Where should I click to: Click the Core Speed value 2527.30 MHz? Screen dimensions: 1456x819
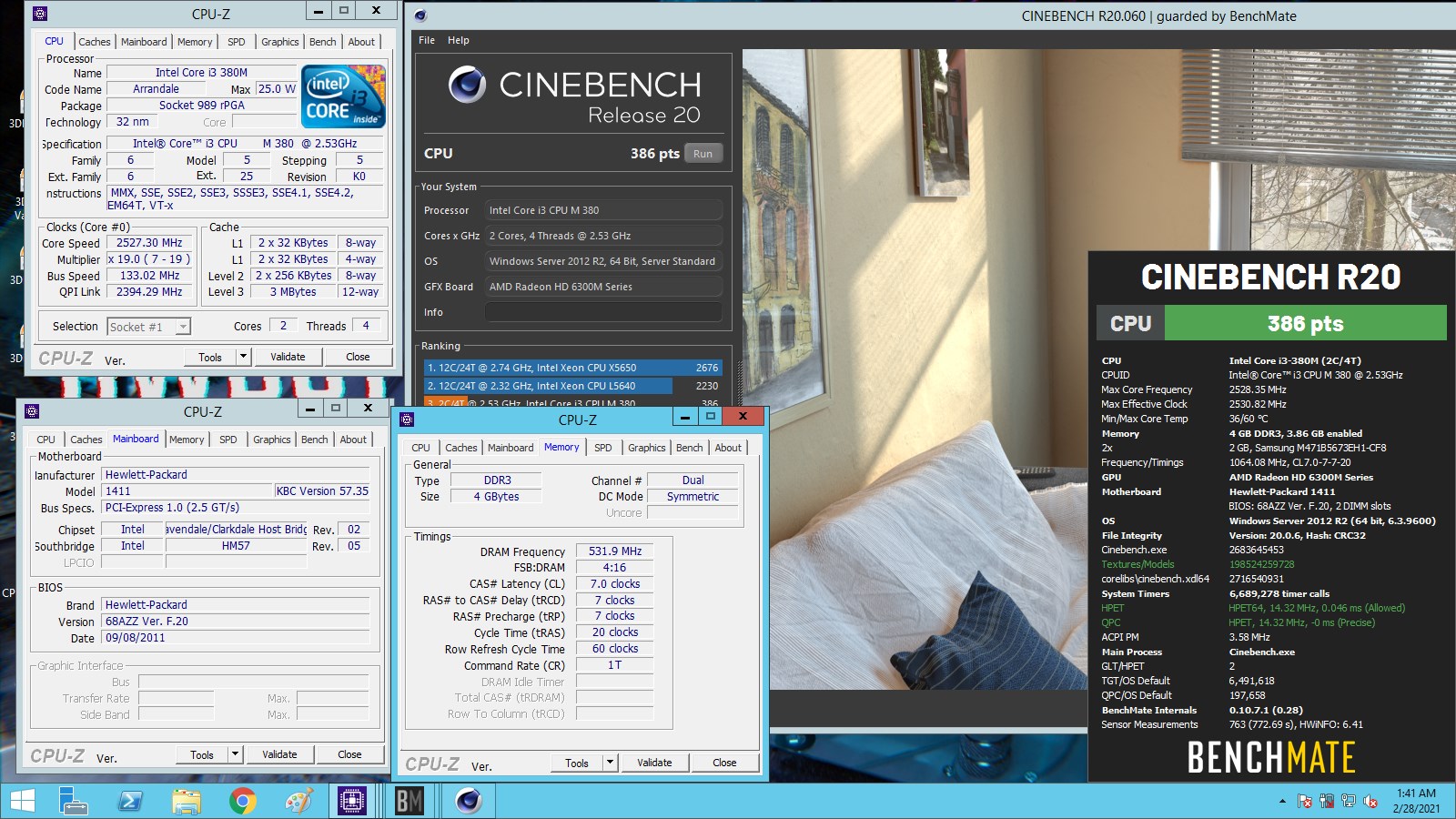[149, 243]
